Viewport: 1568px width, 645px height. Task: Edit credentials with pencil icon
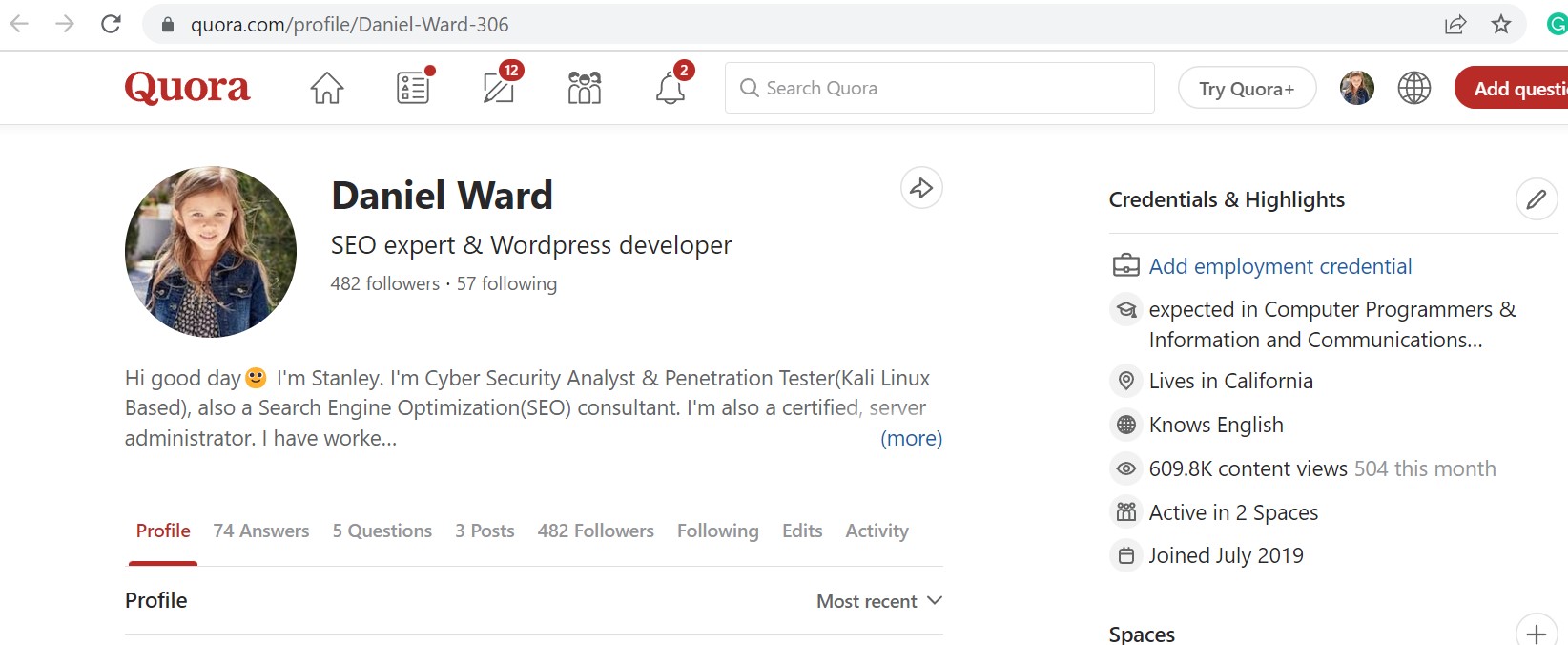coord(1536,199)
